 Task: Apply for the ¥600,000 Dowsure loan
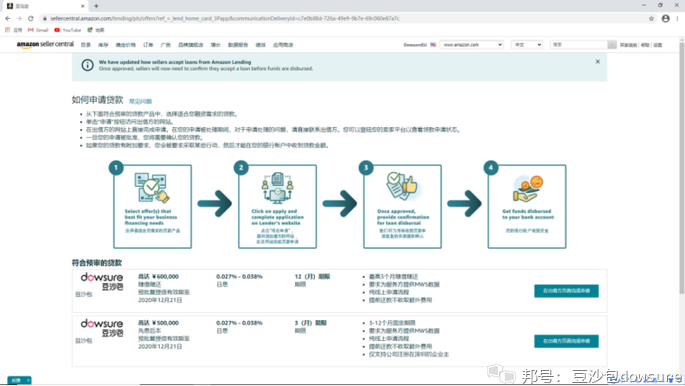click(x=566, y=291)
